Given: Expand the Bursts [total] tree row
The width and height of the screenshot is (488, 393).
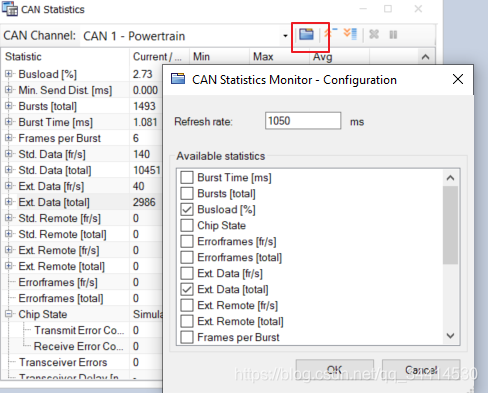Looking at the screenshot, I should tap(9, 106).
